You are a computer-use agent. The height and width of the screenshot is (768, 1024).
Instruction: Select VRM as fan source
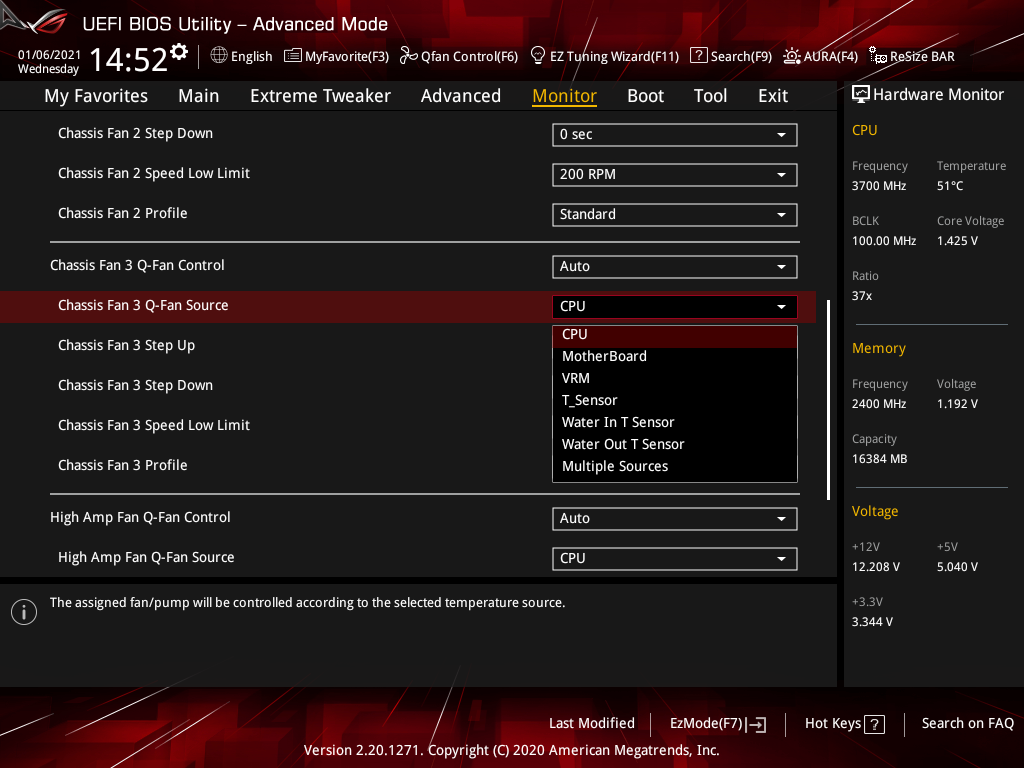tap(675, 379)
